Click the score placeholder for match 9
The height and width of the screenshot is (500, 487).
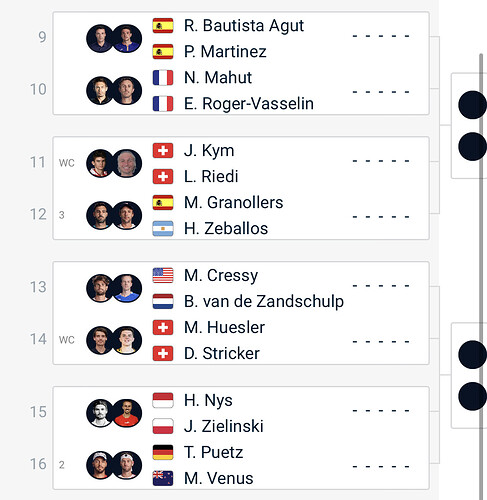click(x=381, y=36)
